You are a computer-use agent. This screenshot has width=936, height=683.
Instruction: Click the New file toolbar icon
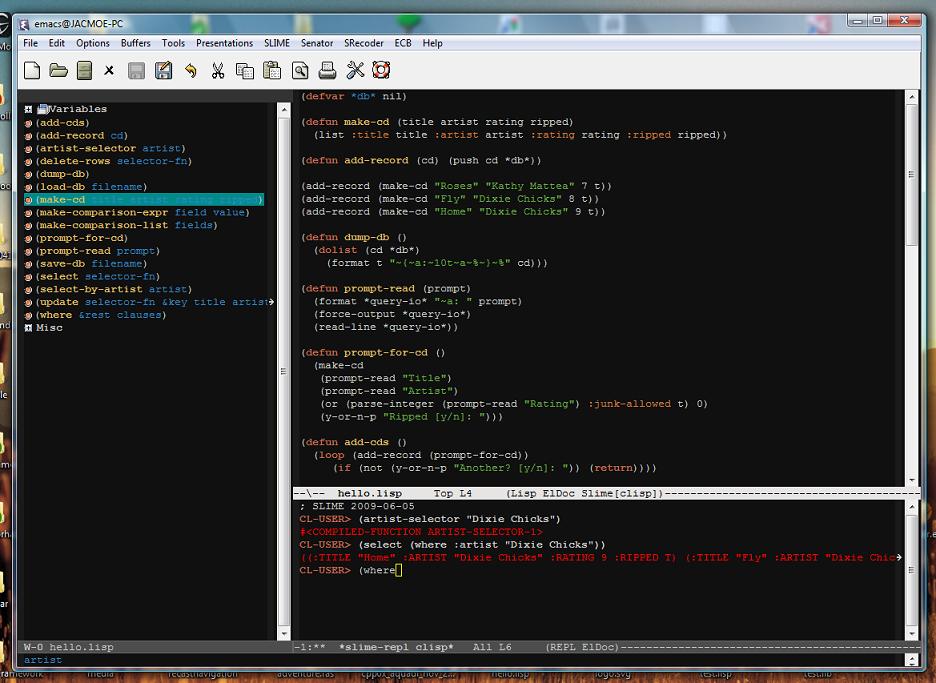32,70
